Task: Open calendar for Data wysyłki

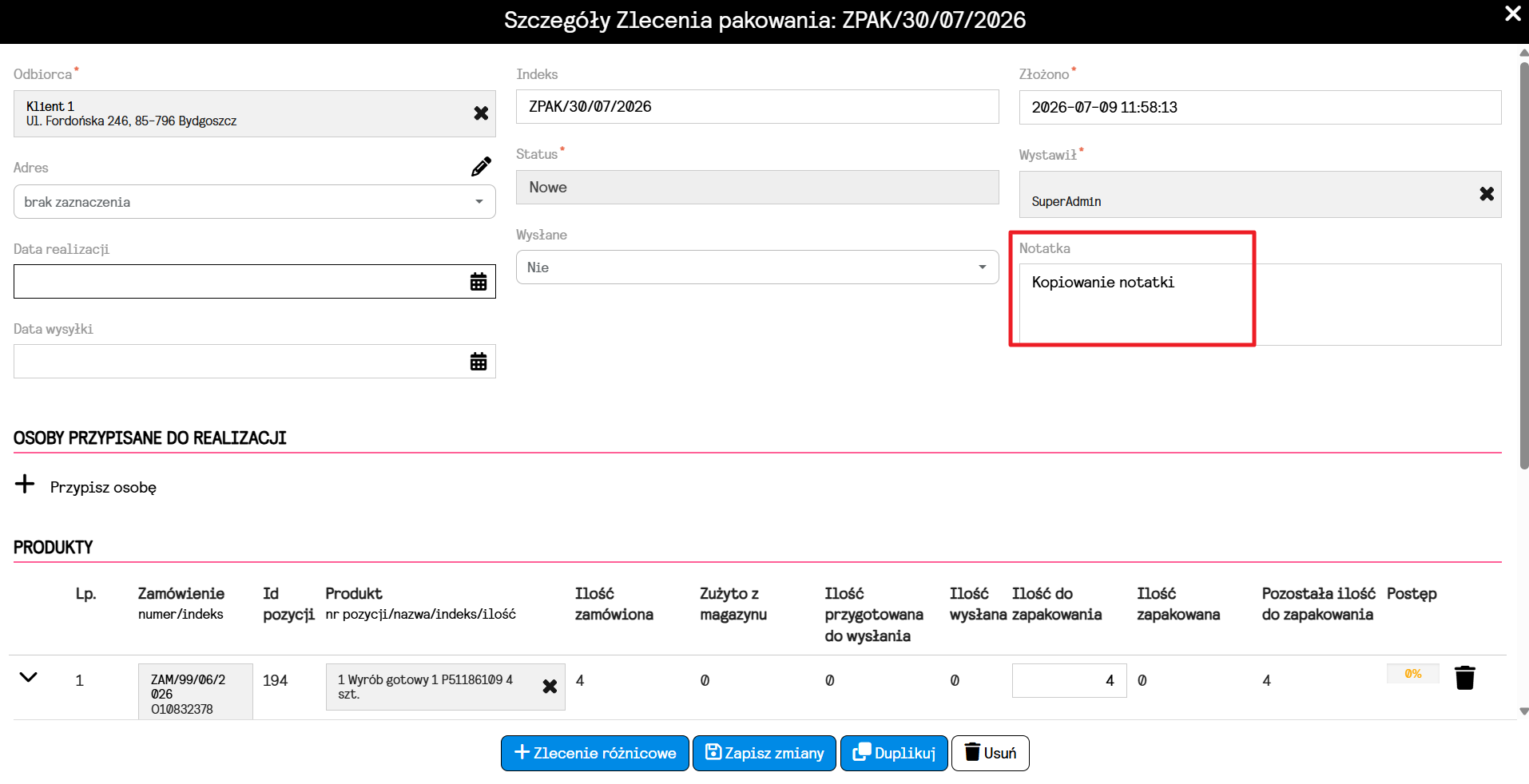Action: (479, 362)
